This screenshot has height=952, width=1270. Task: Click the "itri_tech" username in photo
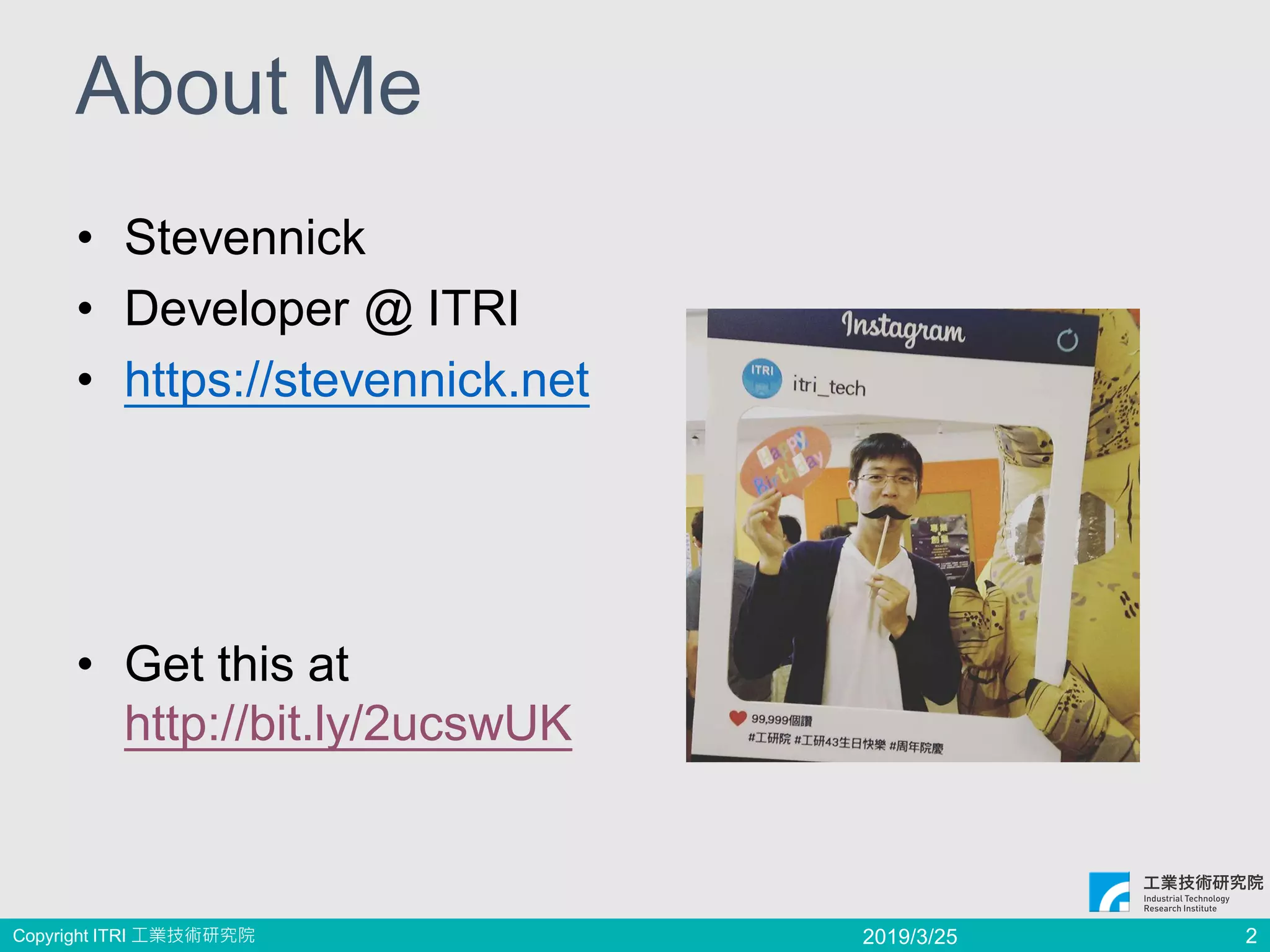pyautogui.click(x=829, y=387)
